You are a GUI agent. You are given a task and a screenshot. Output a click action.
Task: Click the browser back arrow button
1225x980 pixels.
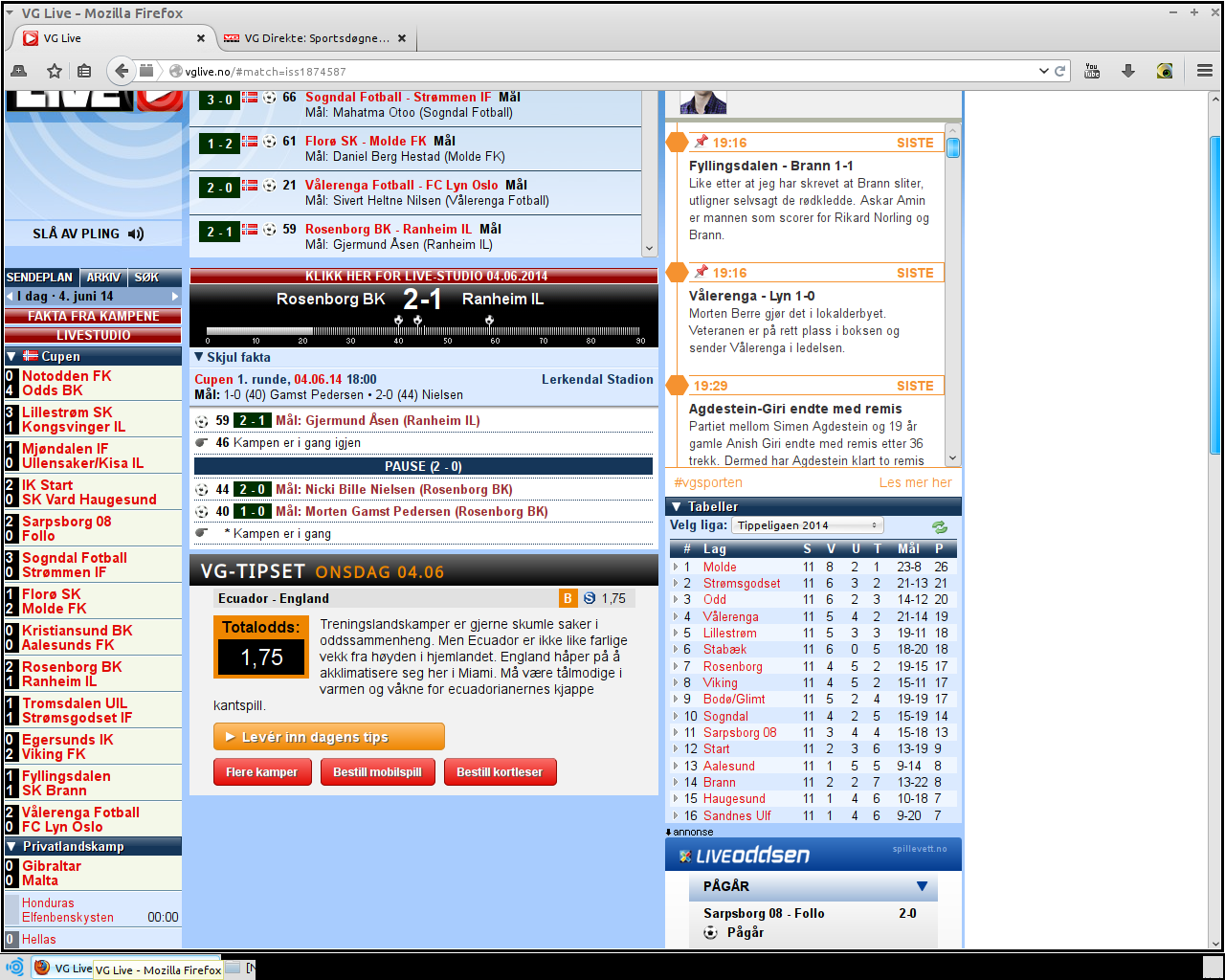coord(121,71)
